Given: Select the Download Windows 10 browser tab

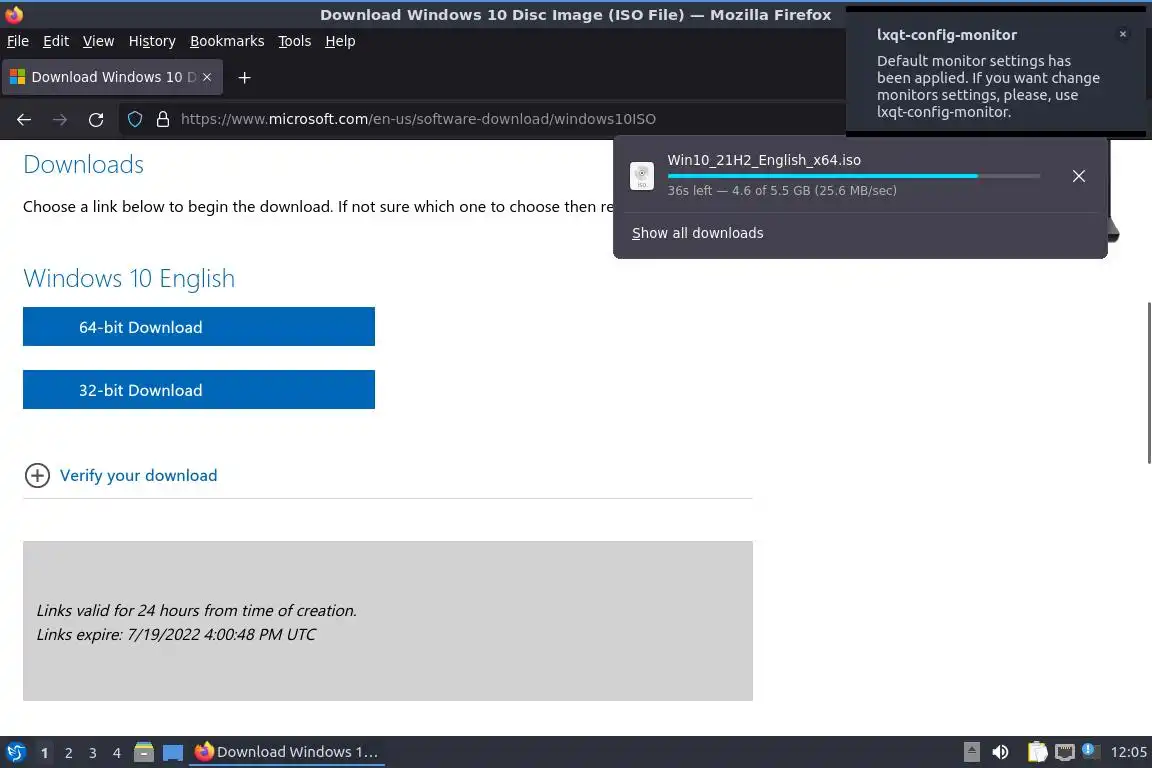Looking at the screenshot, I should tap(112, 77).
